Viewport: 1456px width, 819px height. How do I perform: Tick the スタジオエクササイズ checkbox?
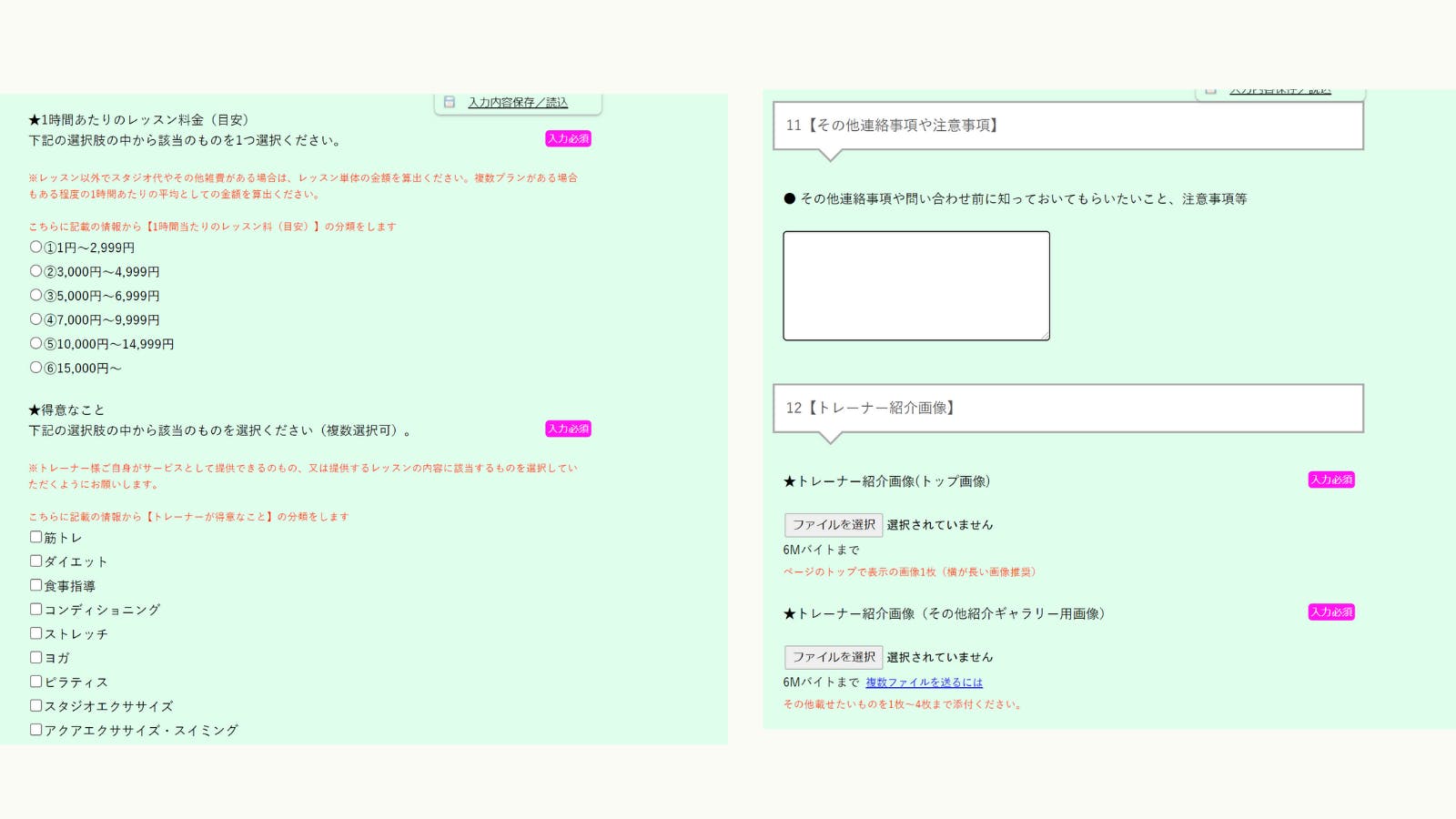[x=36, y=705]
